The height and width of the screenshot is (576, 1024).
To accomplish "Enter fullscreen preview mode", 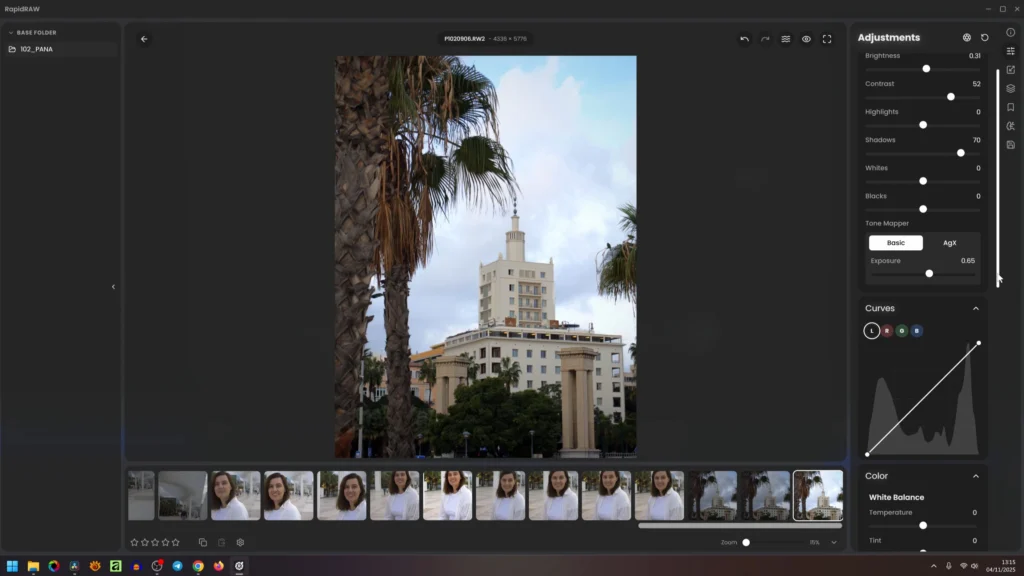I will (x=827, y=39).
